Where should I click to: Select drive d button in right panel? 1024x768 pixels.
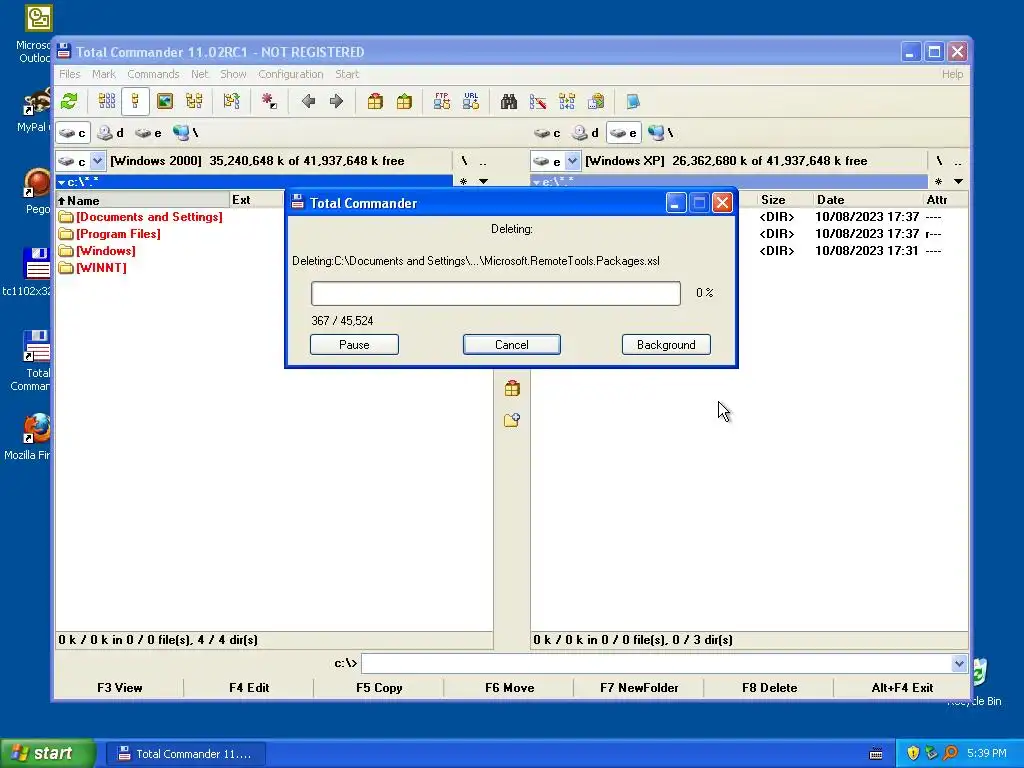coord(585,133)
